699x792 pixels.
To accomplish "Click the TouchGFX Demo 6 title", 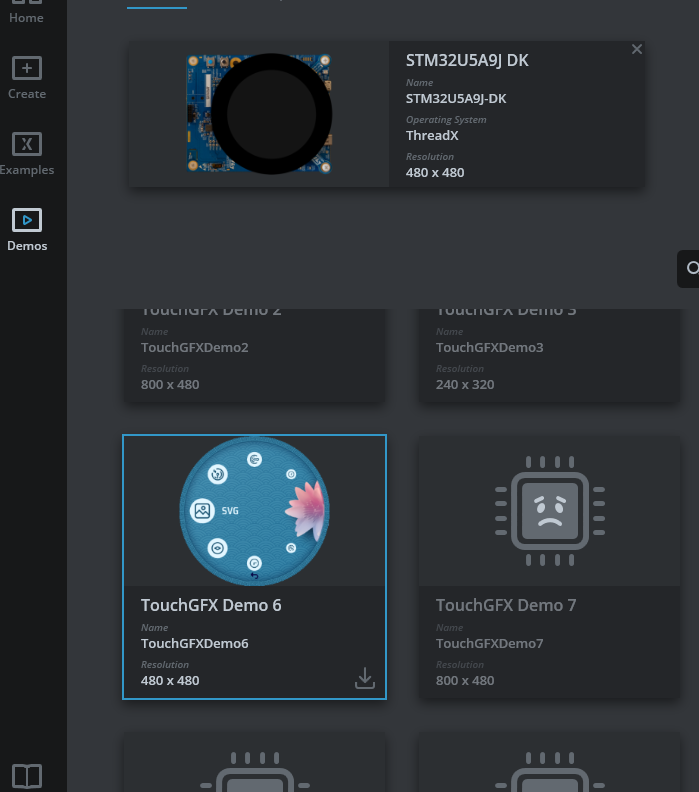I will (x=211, y=605).
